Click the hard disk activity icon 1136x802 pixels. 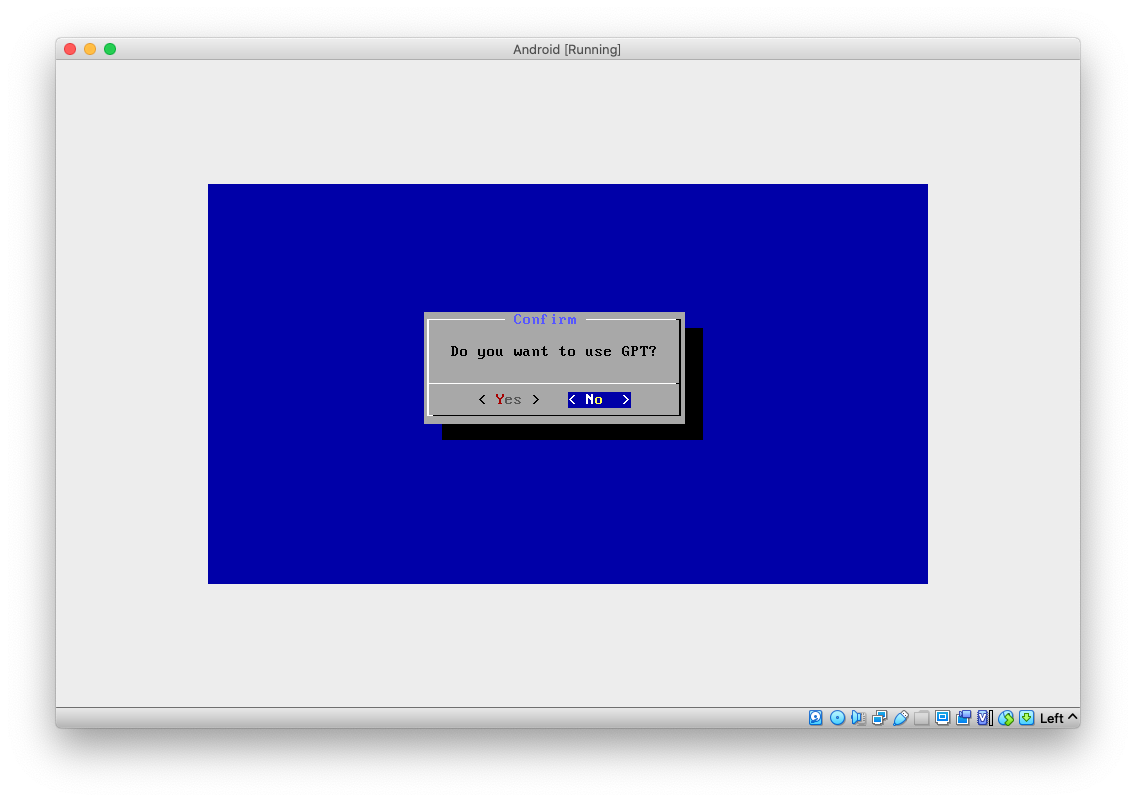(816, 717)
